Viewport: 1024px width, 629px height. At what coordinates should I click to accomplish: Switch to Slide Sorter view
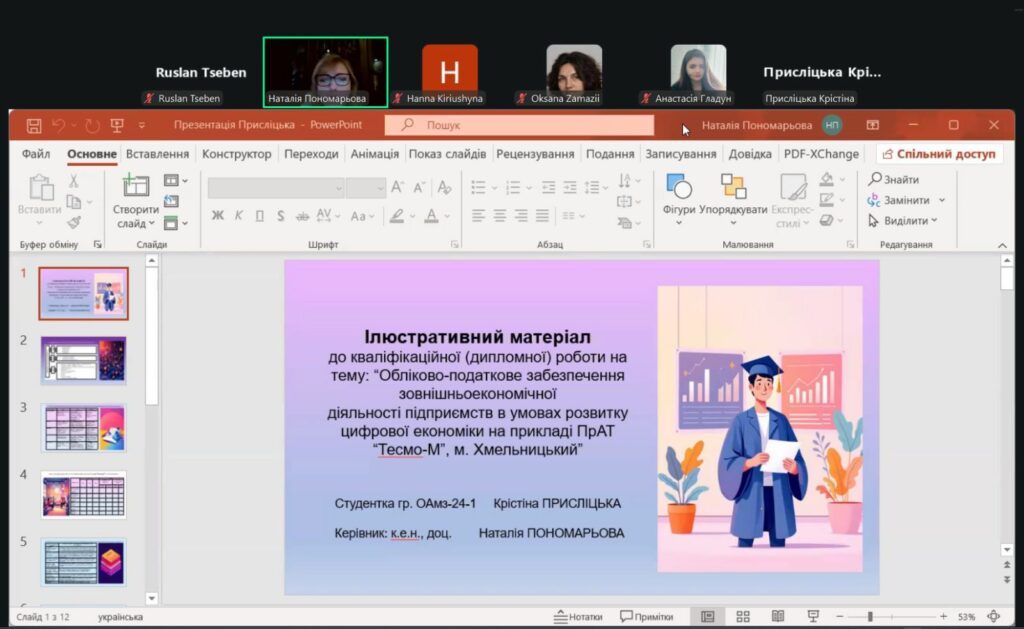[743, 616]
